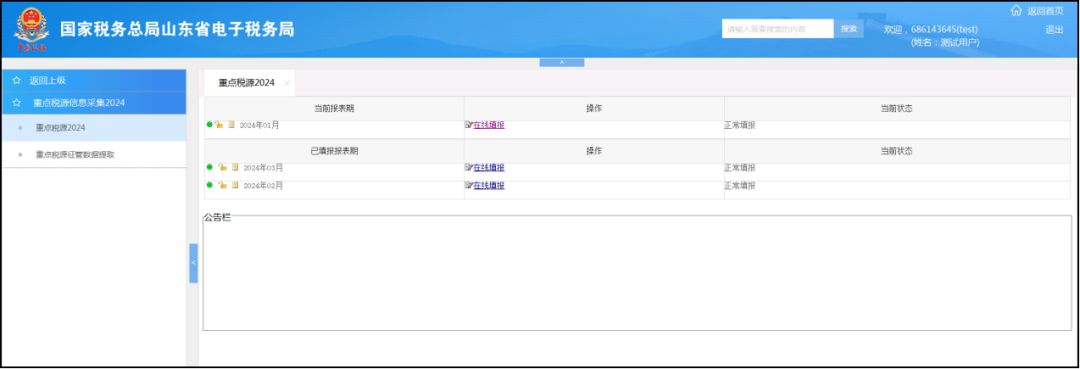Viewport: 1080px width, 369px height.
Task: Click the star icon beside 返回上级
Action: coord(17,80)
